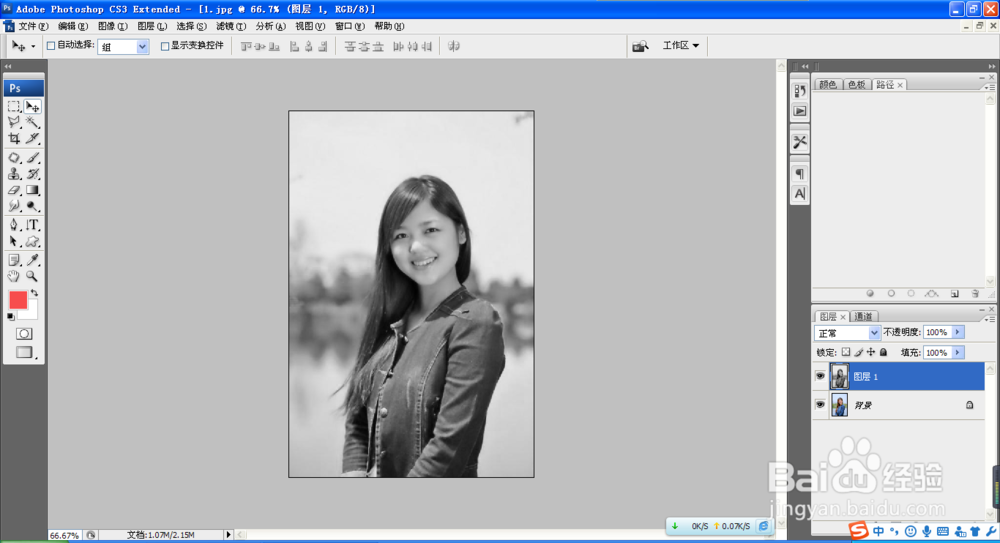Select the Gradient tool
Image resolution: width=1000 pixels, height=543 pixels.
click(33, 190)
